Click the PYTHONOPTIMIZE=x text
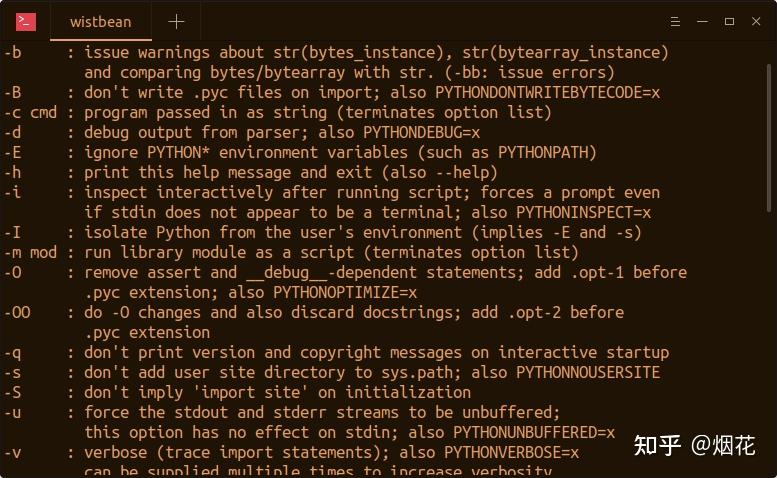This screenshot has height=478, width=777. tap(345, 293)
